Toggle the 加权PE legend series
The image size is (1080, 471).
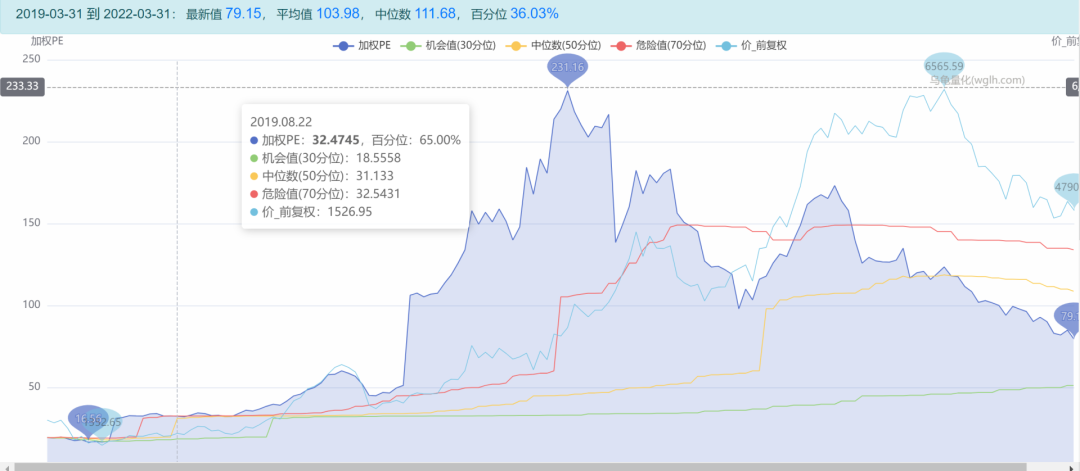(364, 45)
